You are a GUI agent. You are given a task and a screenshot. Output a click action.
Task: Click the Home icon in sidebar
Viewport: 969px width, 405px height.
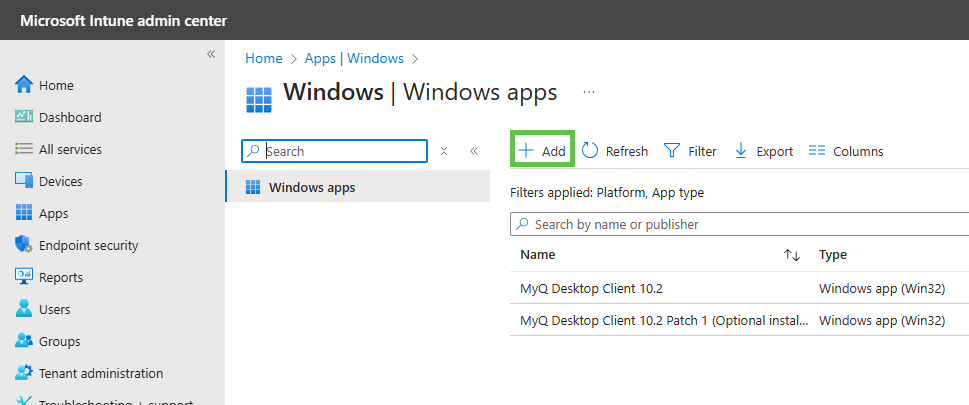click(x=25, y=85)
